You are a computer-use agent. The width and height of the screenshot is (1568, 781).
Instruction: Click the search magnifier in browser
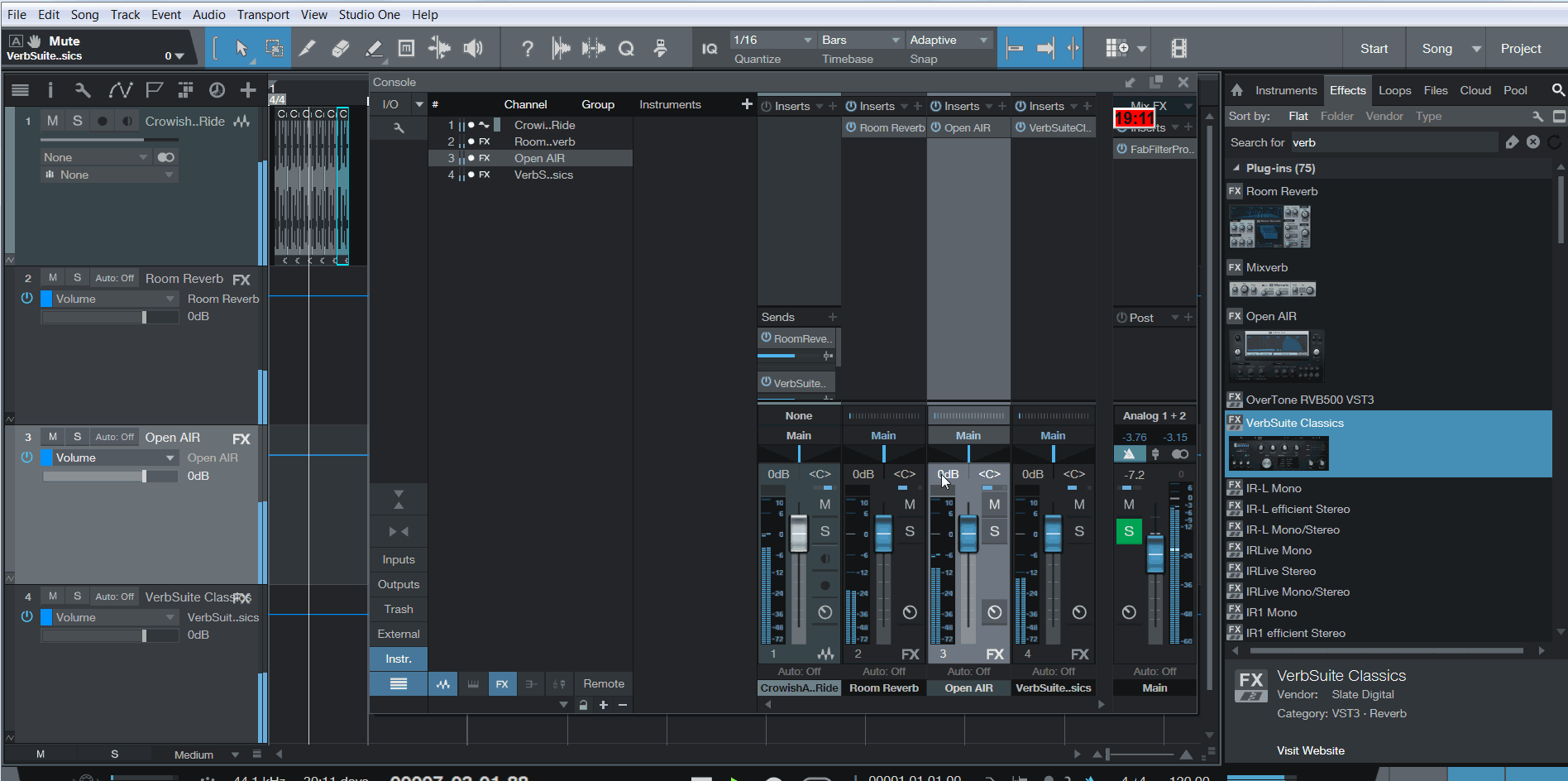1557,90
